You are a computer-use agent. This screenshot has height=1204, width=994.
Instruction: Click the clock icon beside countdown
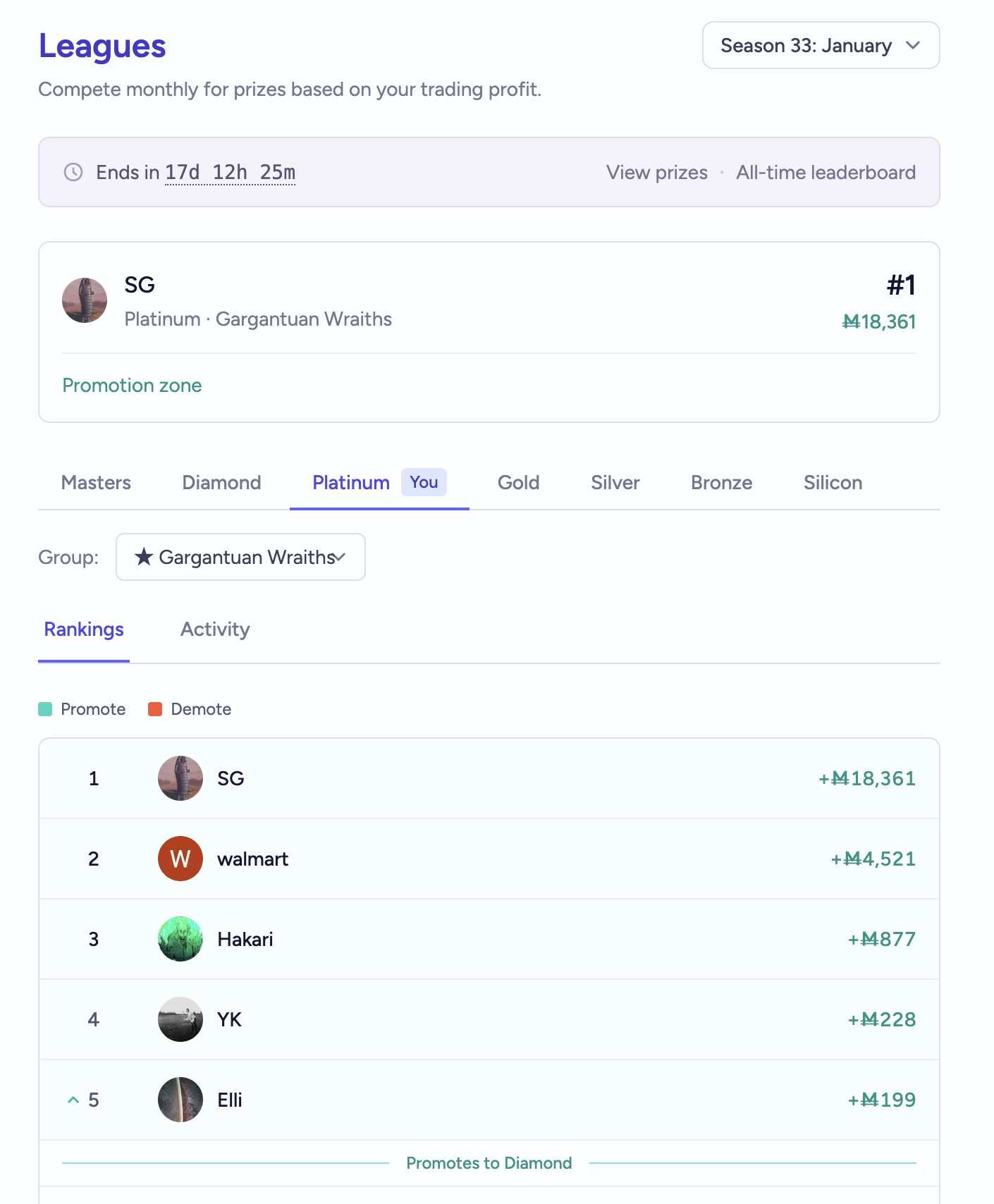coord(73,172)
